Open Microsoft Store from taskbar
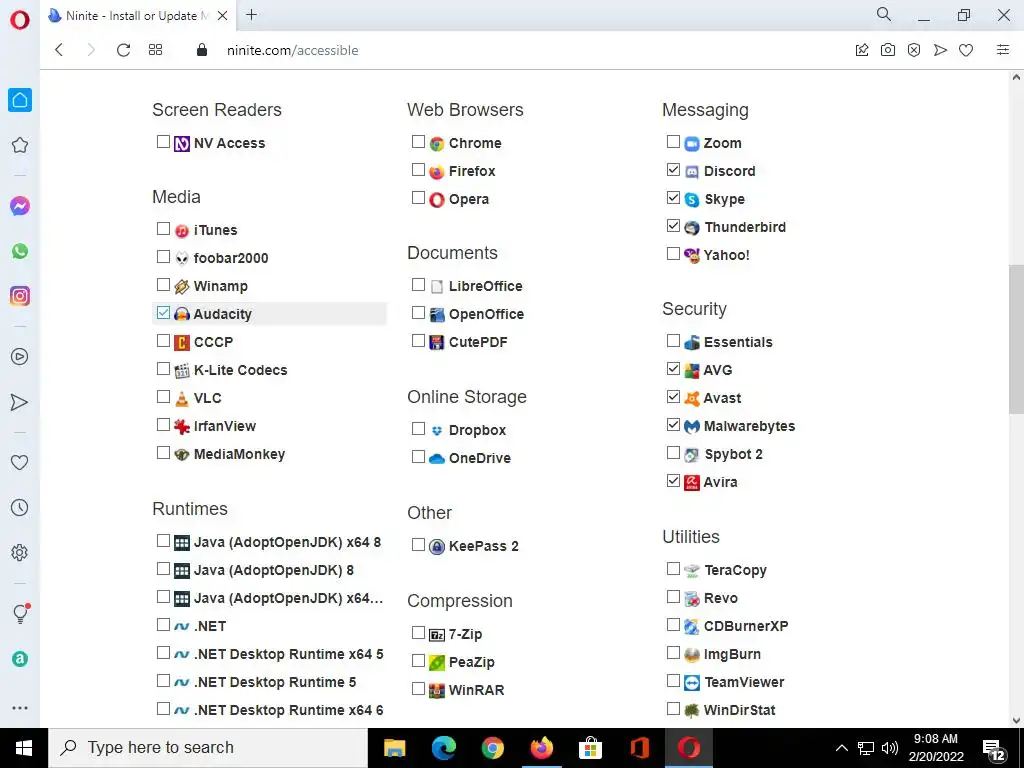Viewport: 1024px width, 768px height. (590, 748)
